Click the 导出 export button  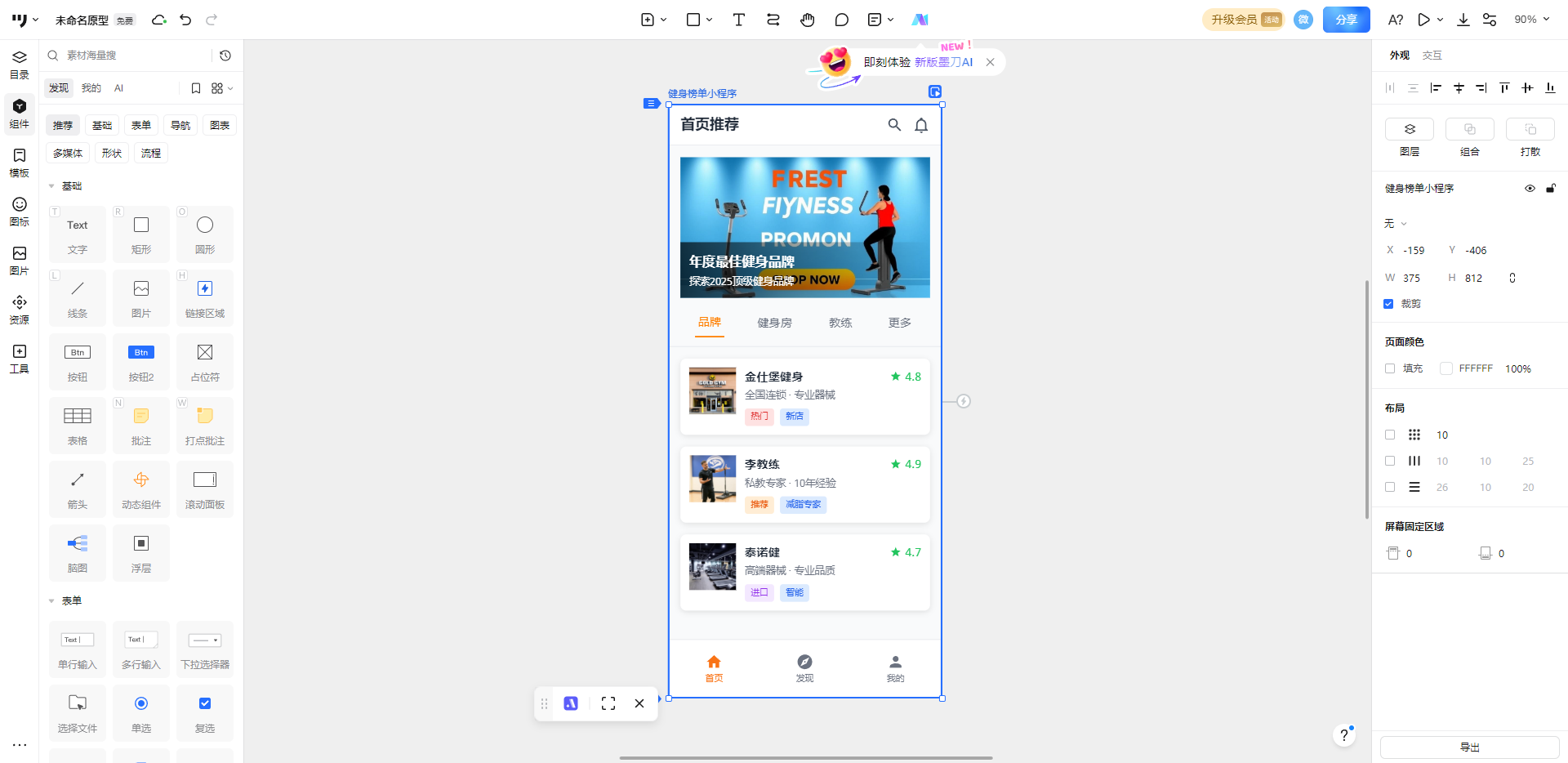(x=1469, y=747)
